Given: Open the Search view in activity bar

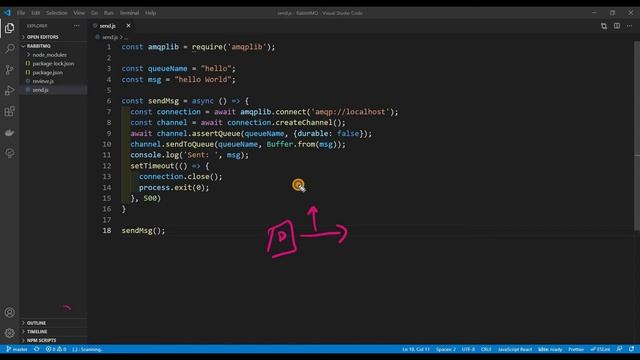Looking at the screenshot, I should coord(9,49).
